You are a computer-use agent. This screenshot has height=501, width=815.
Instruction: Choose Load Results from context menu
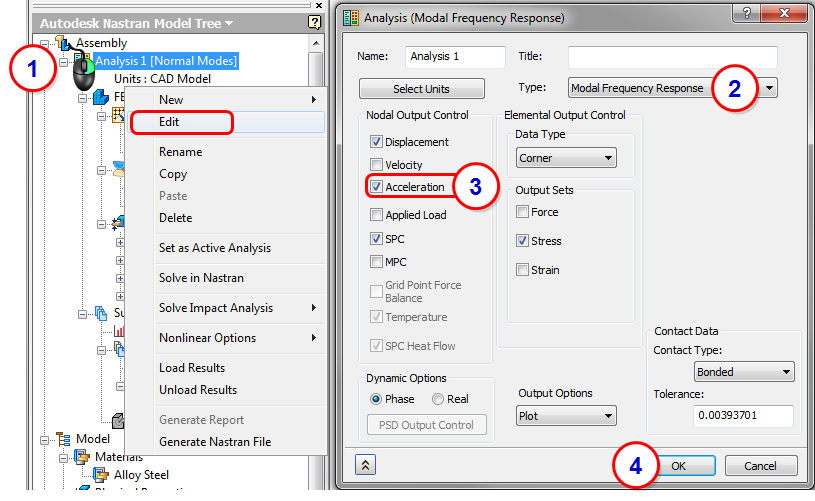click(x=226, y=367)
